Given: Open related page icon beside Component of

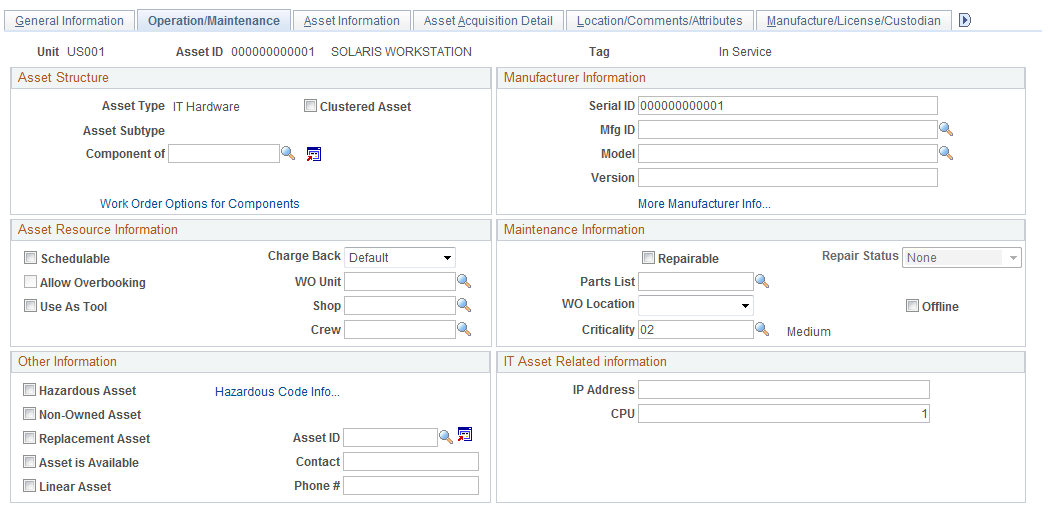Looking at the screenshot, I should 314,154.
